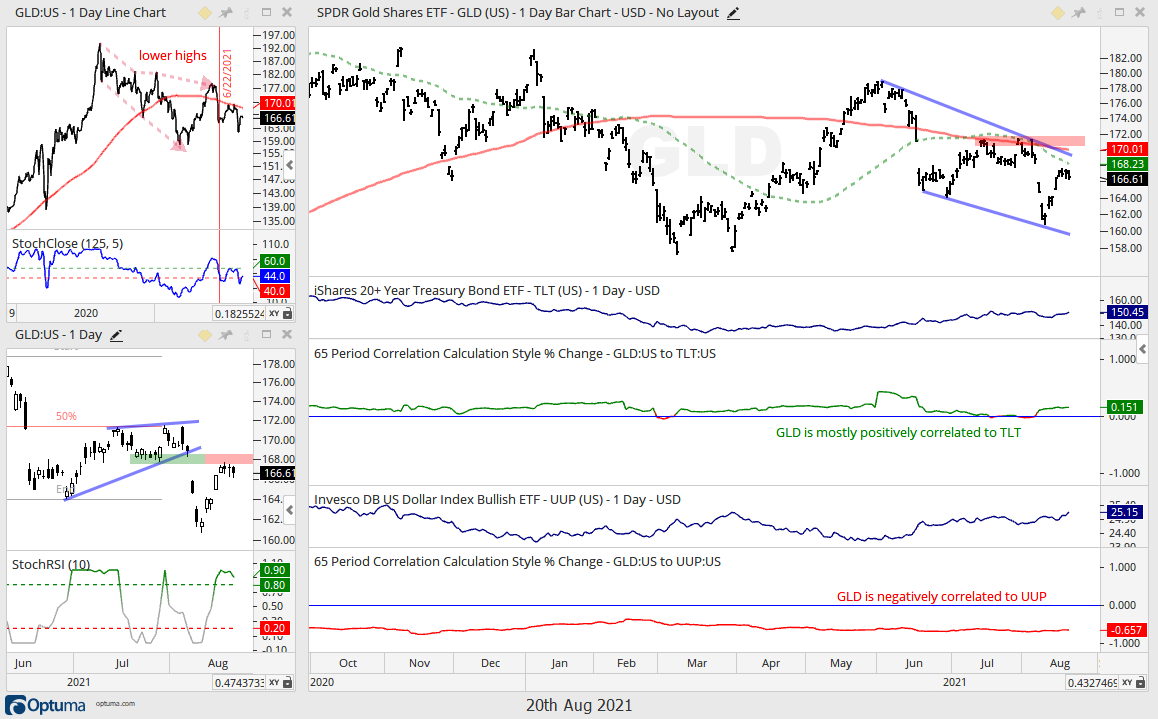Click the yellow diamond icon on GLD:US 1 Day panel
1158x719 pixels.
(205, 335)
